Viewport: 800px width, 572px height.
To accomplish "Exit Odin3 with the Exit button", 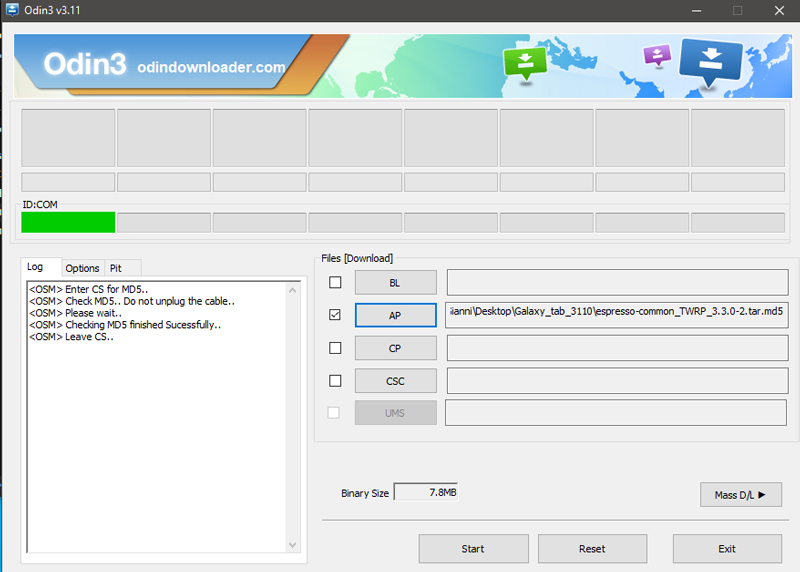I will 727,549.
